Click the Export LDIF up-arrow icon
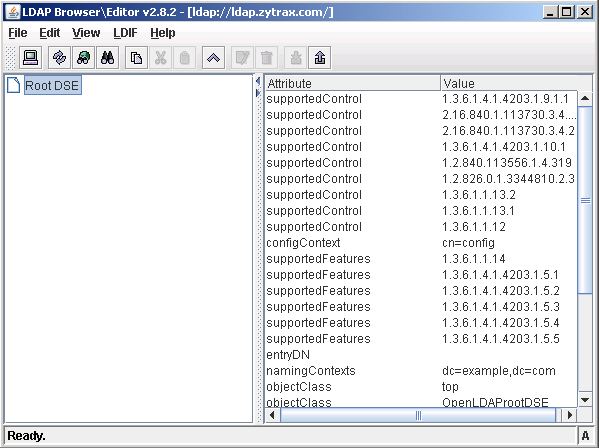Screen dimensions: 599x448 pos(319,58)
